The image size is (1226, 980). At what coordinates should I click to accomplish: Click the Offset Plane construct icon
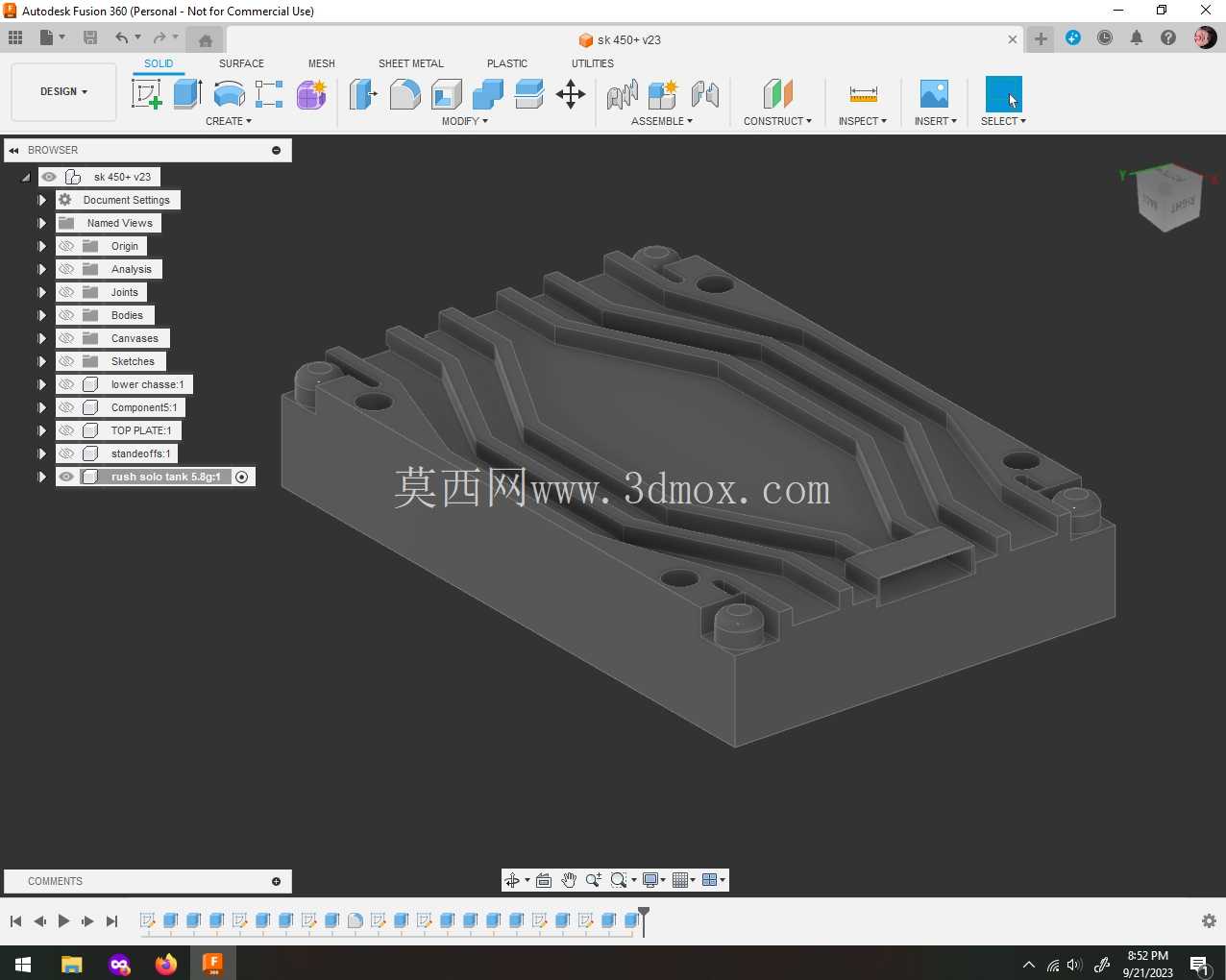[x=778, y=94]
